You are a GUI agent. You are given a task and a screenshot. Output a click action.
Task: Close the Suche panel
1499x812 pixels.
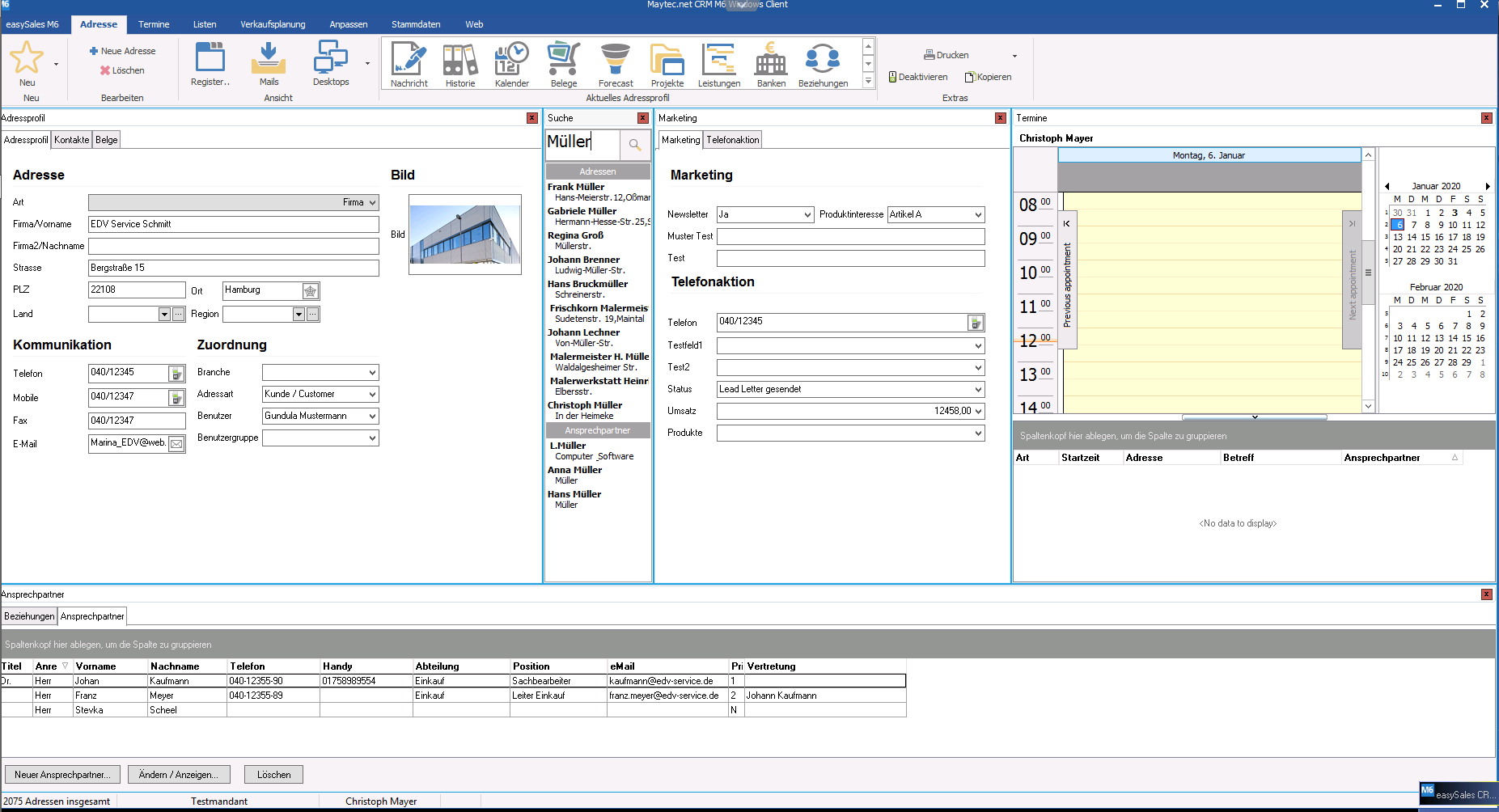(643, 118)
